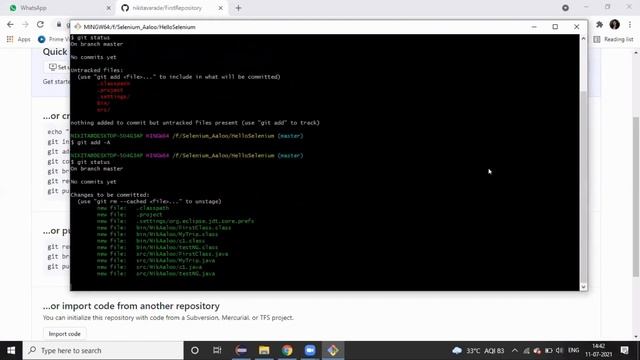Open the Windows Start menu
640x360 pixels.
click(x=11, y=351)
